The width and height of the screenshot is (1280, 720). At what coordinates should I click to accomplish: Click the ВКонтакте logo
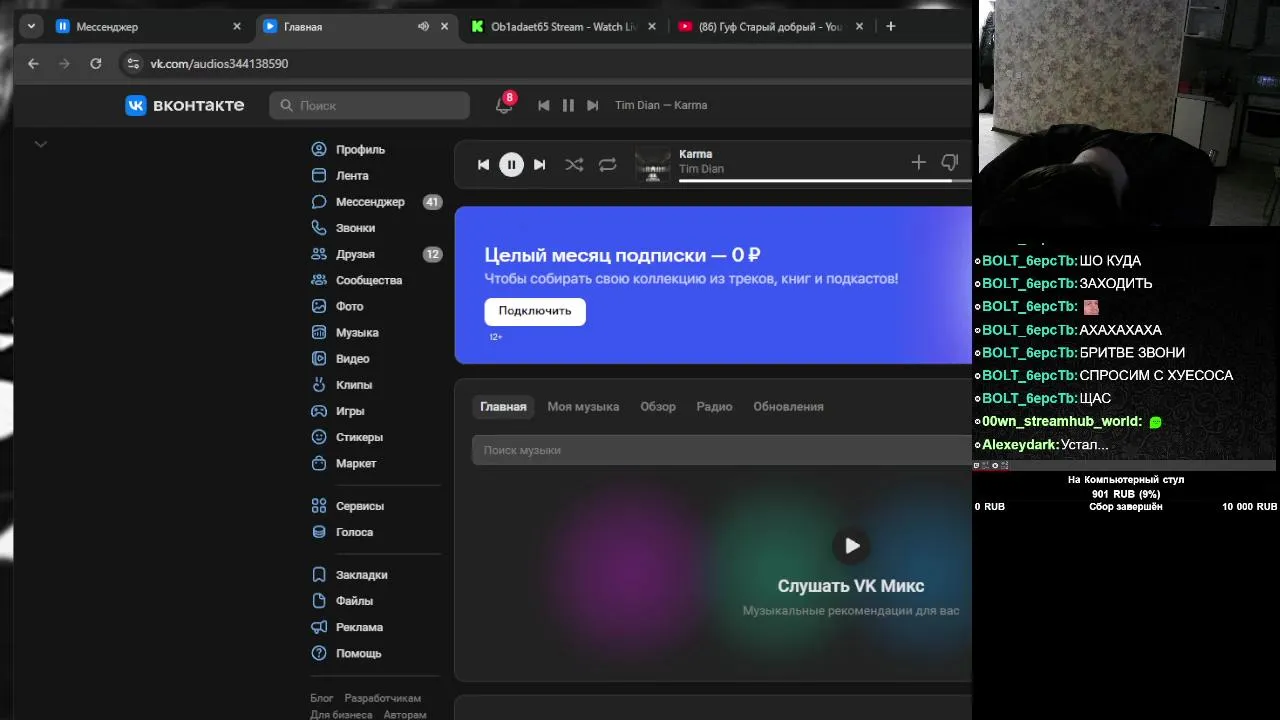click(185, 105)
